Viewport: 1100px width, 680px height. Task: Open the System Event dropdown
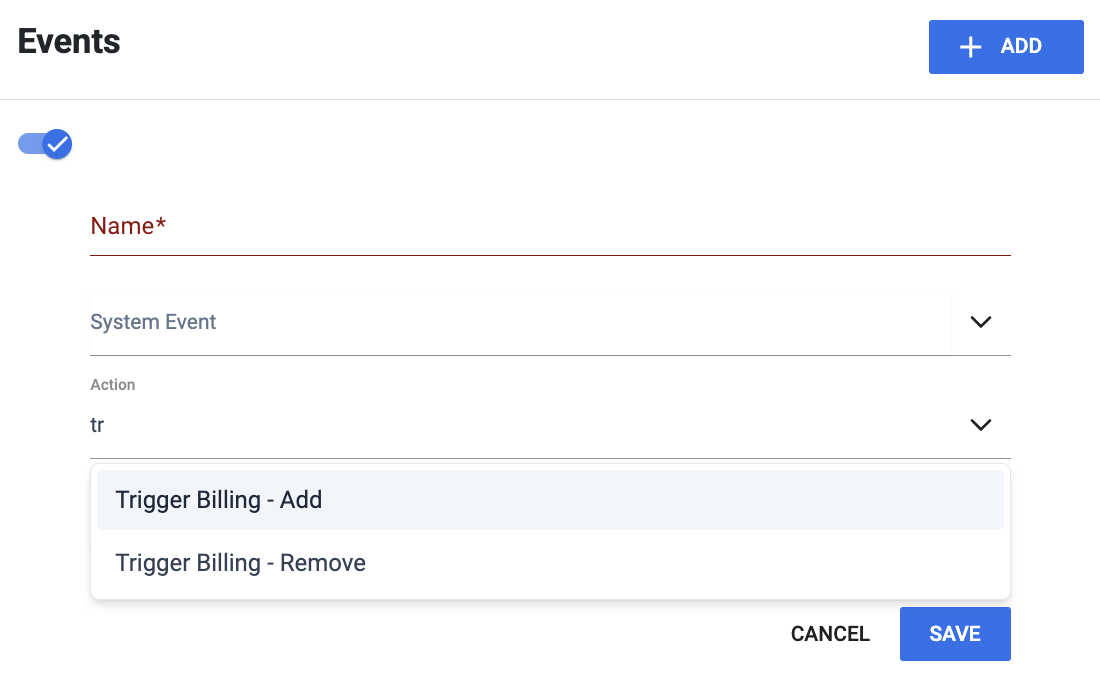pos(550,322)
